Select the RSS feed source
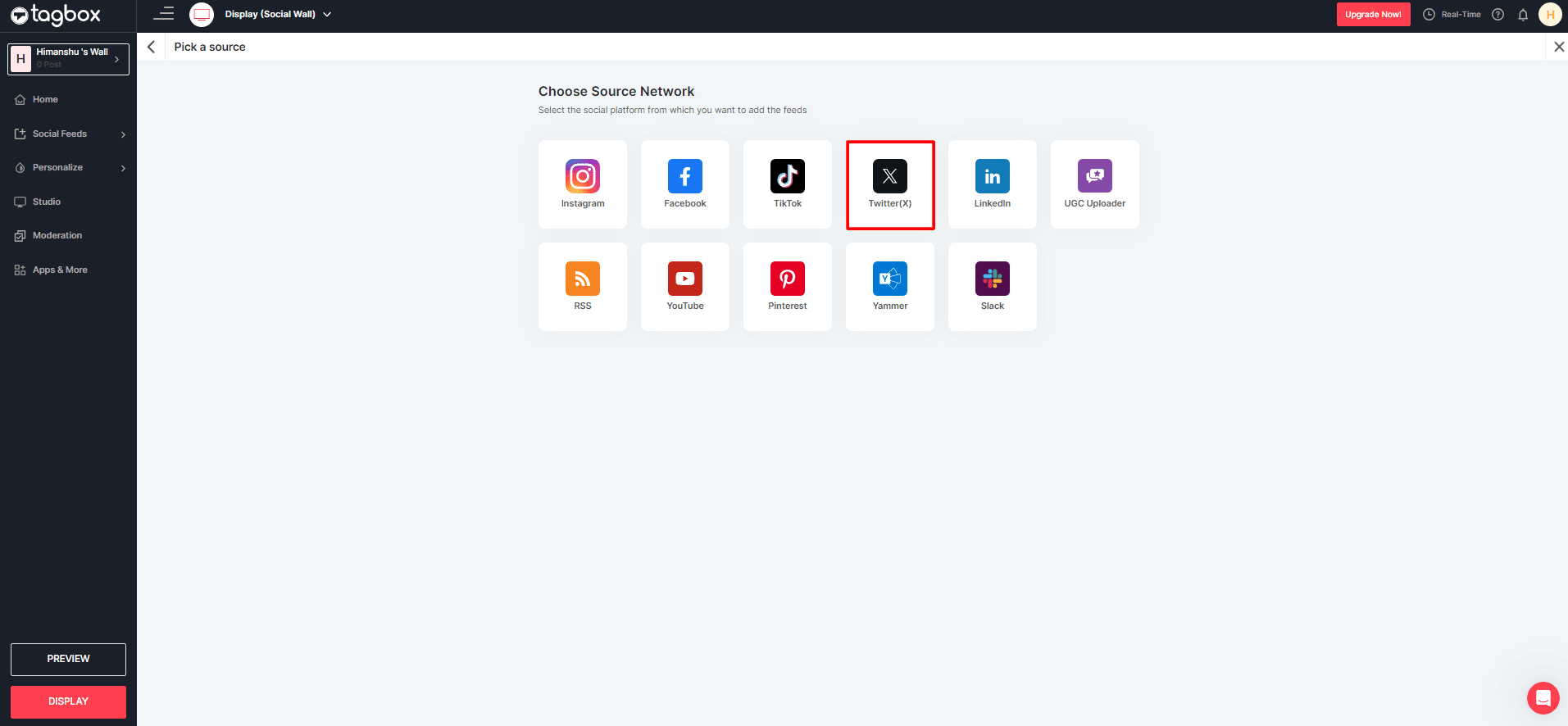This screenshot has height=726, width=1568. pyautogui.click(x=582, y=286)
